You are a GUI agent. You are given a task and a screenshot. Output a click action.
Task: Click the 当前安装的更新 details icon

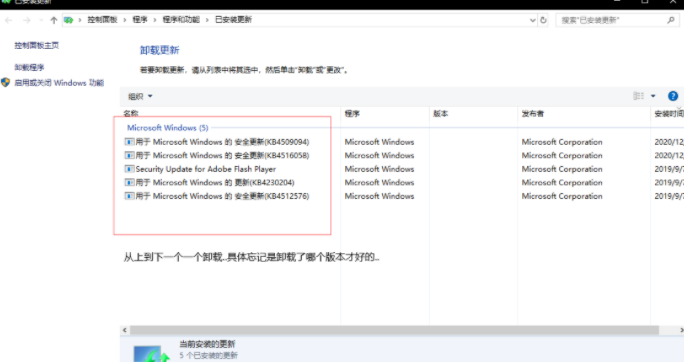click(x=151, y=353)
